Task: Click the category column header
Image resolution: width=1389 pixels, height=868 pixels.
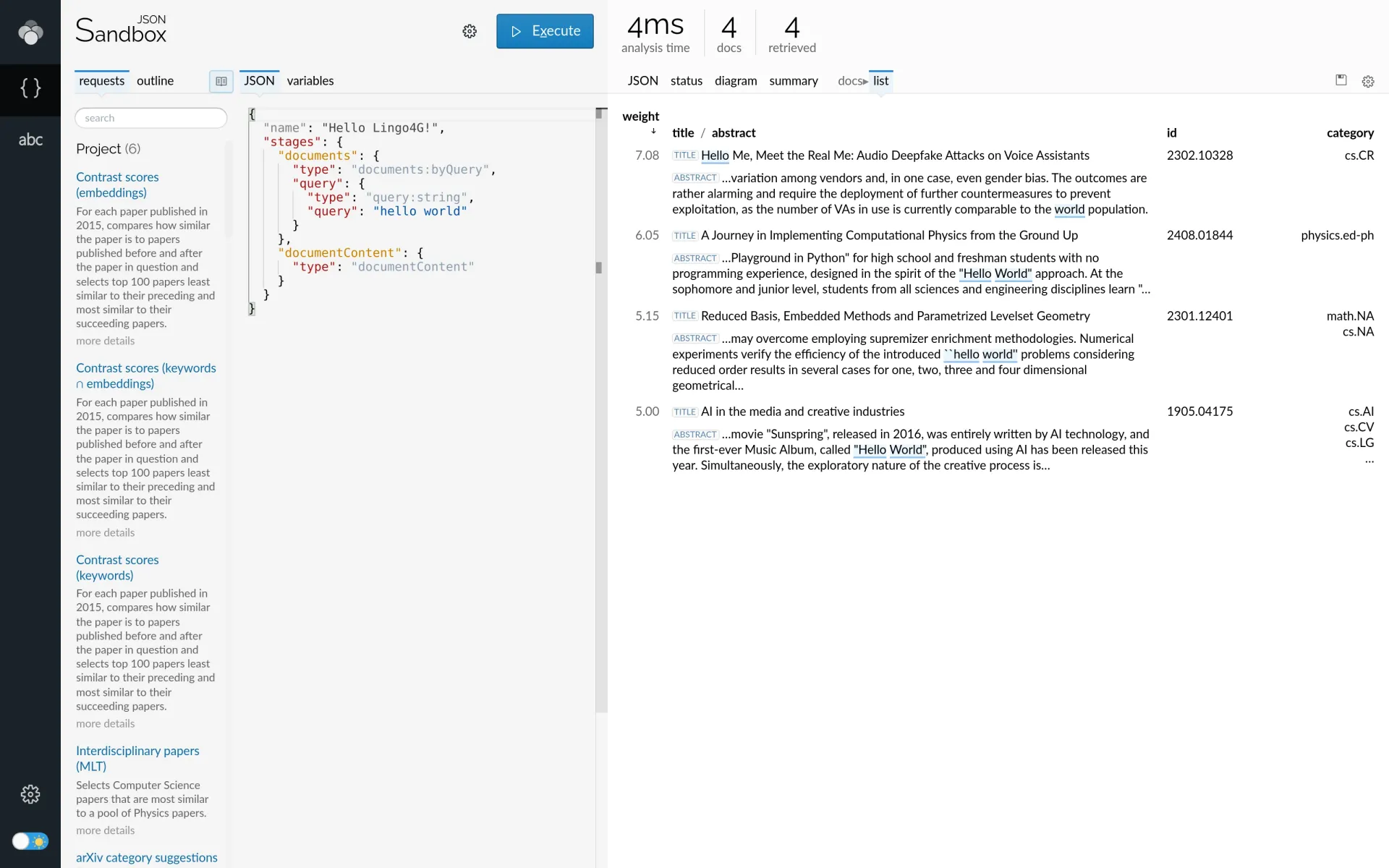Action: click(x=1350, y=133)
